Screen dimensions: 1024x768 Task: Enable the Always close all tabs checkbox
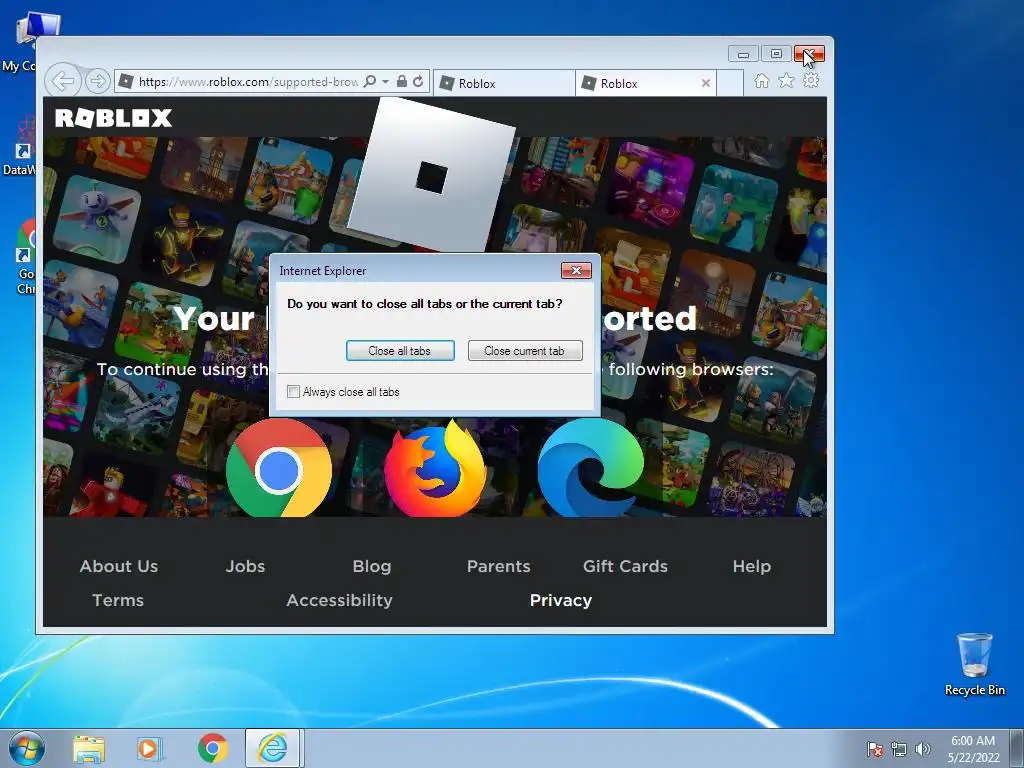pyautogui.click(x=293, y=392)
